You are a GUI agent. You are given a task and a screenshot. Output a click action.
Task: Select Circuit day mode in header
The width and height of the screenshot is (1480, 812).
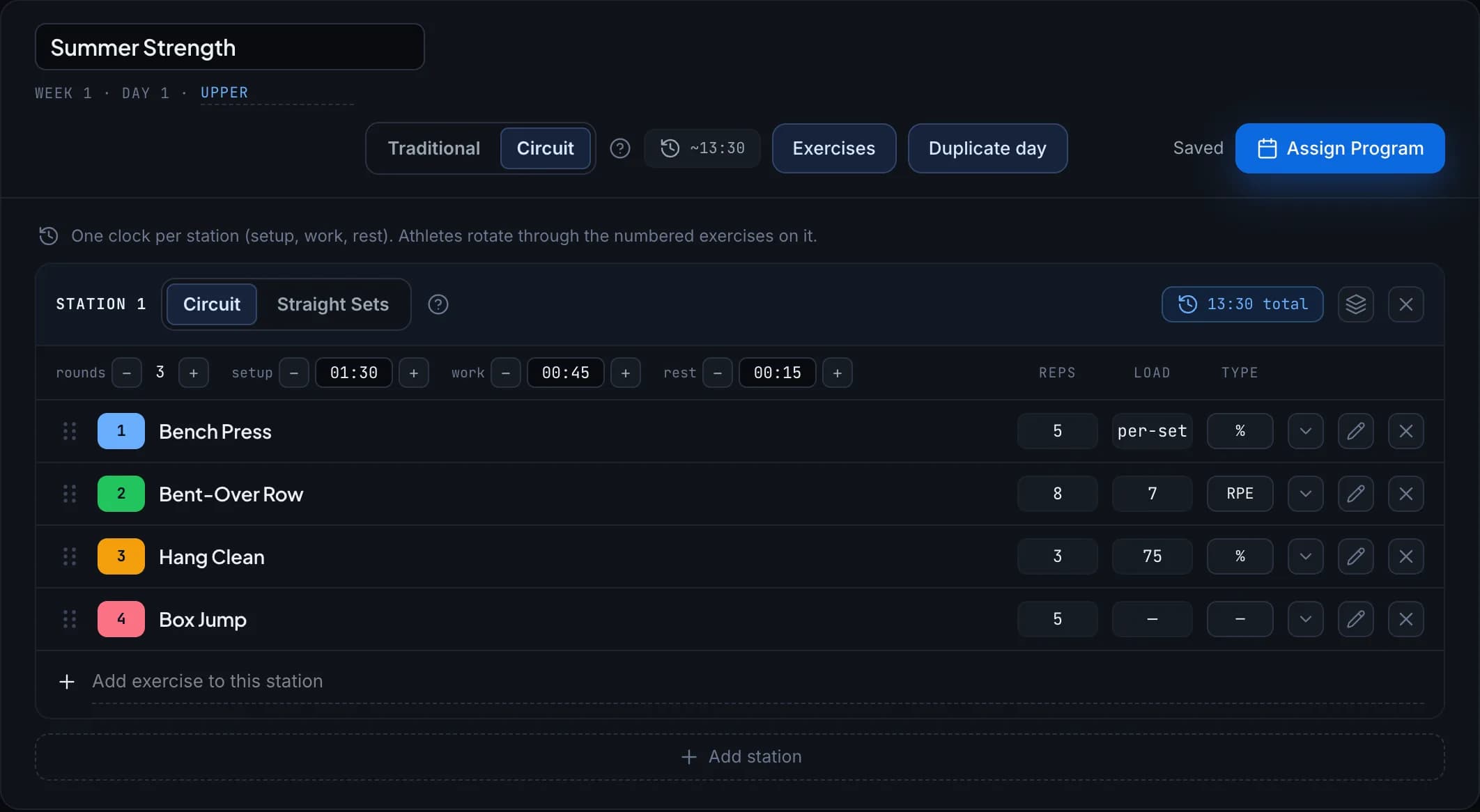pyautogui.click(x=546, y=148)
